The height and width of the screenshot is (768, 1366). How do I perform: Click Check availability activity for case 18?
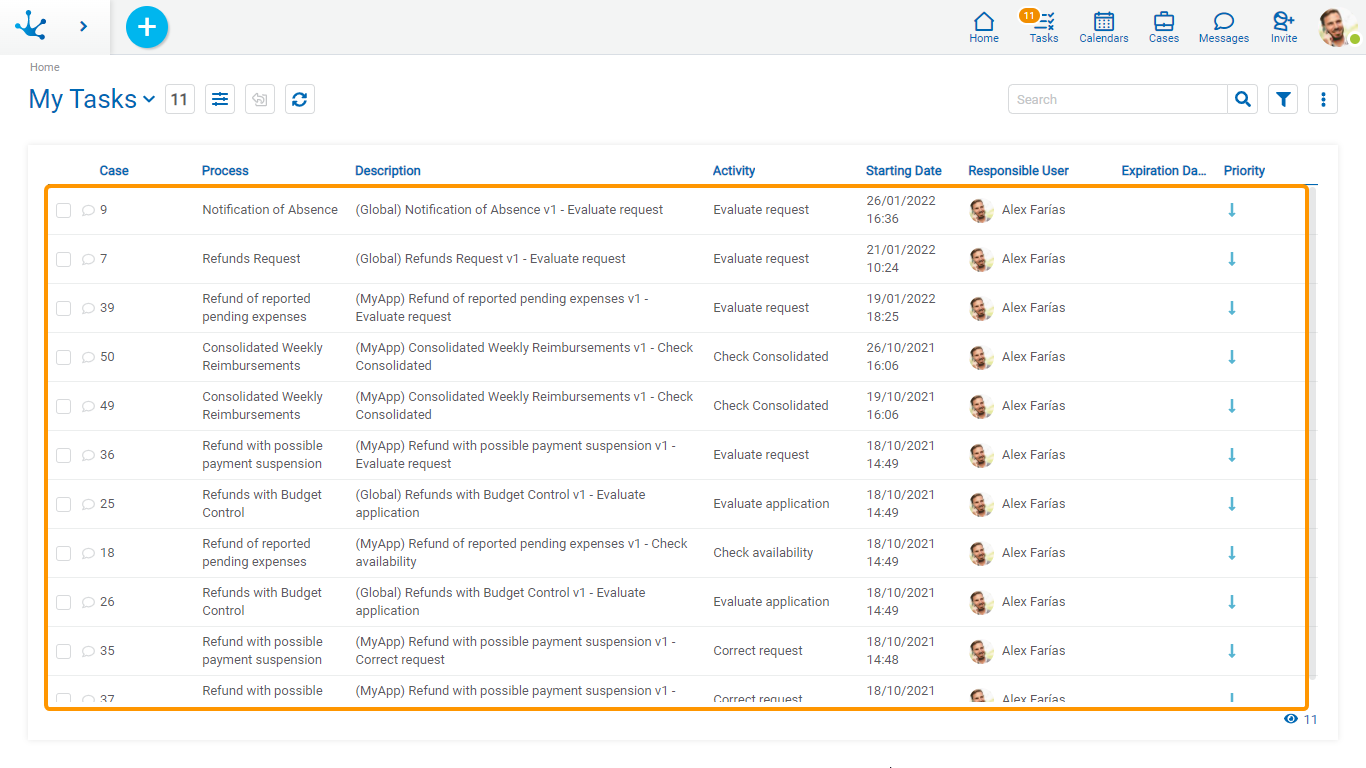[x=763, y=553]
